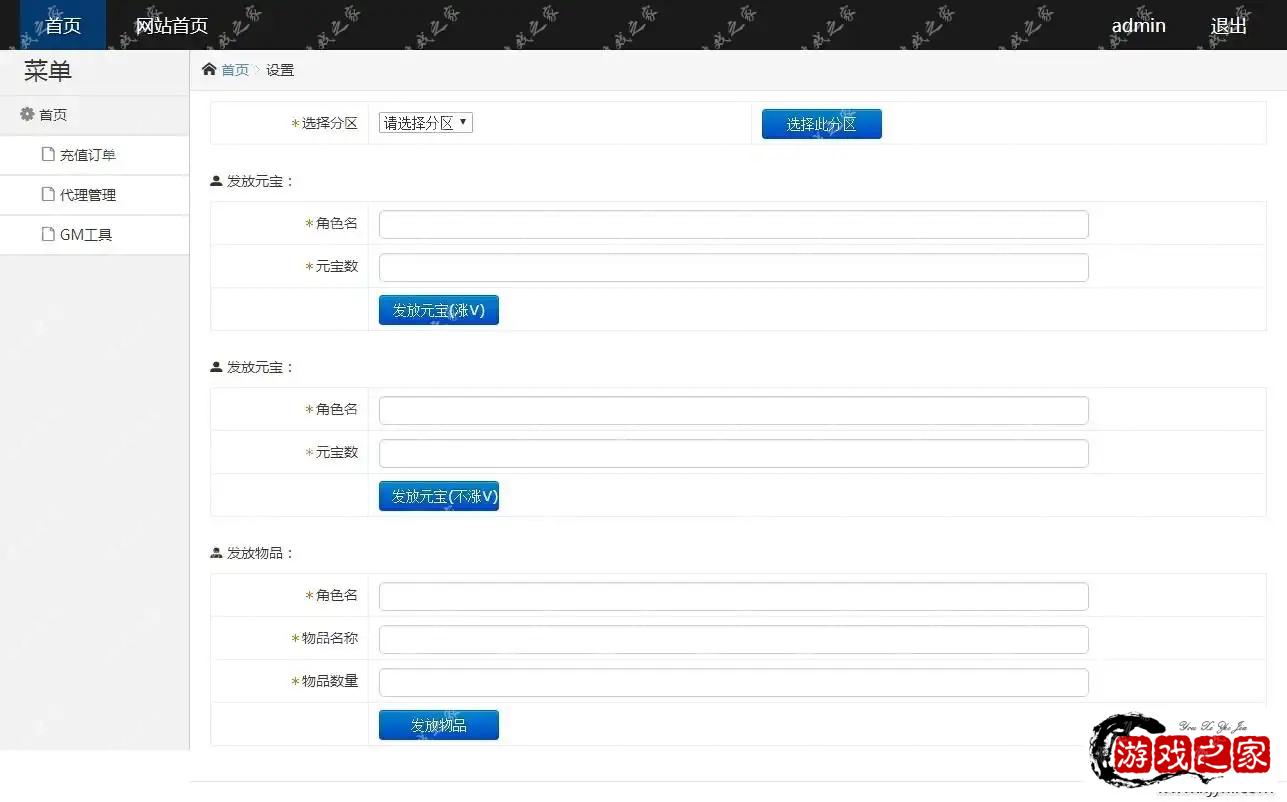Open 网站首页 in the top navigation
The image size is (1287, 802).
click(171, 25)
